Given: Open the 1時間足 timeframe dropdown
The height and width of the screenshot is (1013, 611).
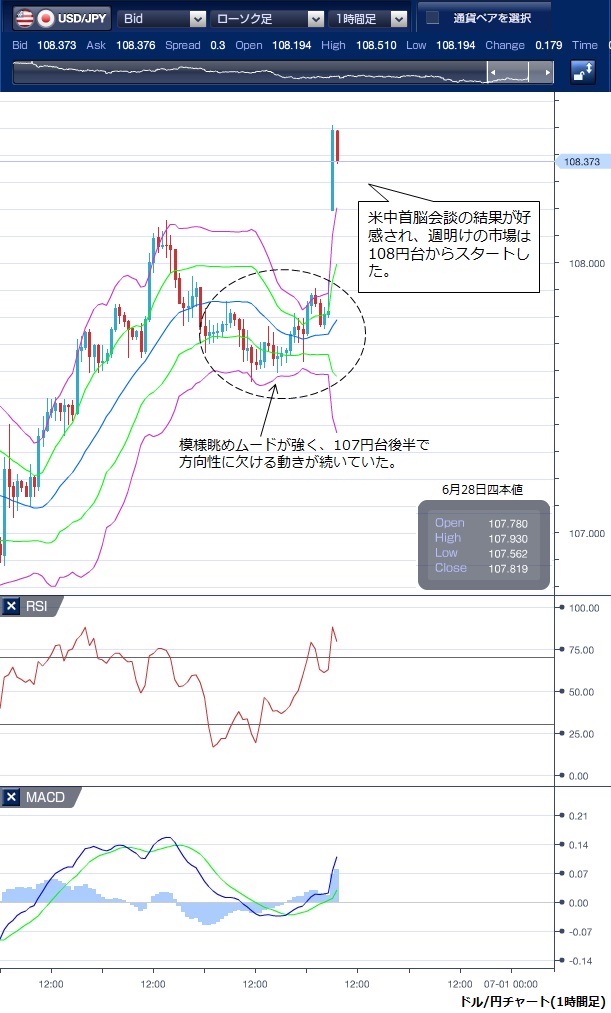Looking at the screenshot, I should [x=370, y=18].
